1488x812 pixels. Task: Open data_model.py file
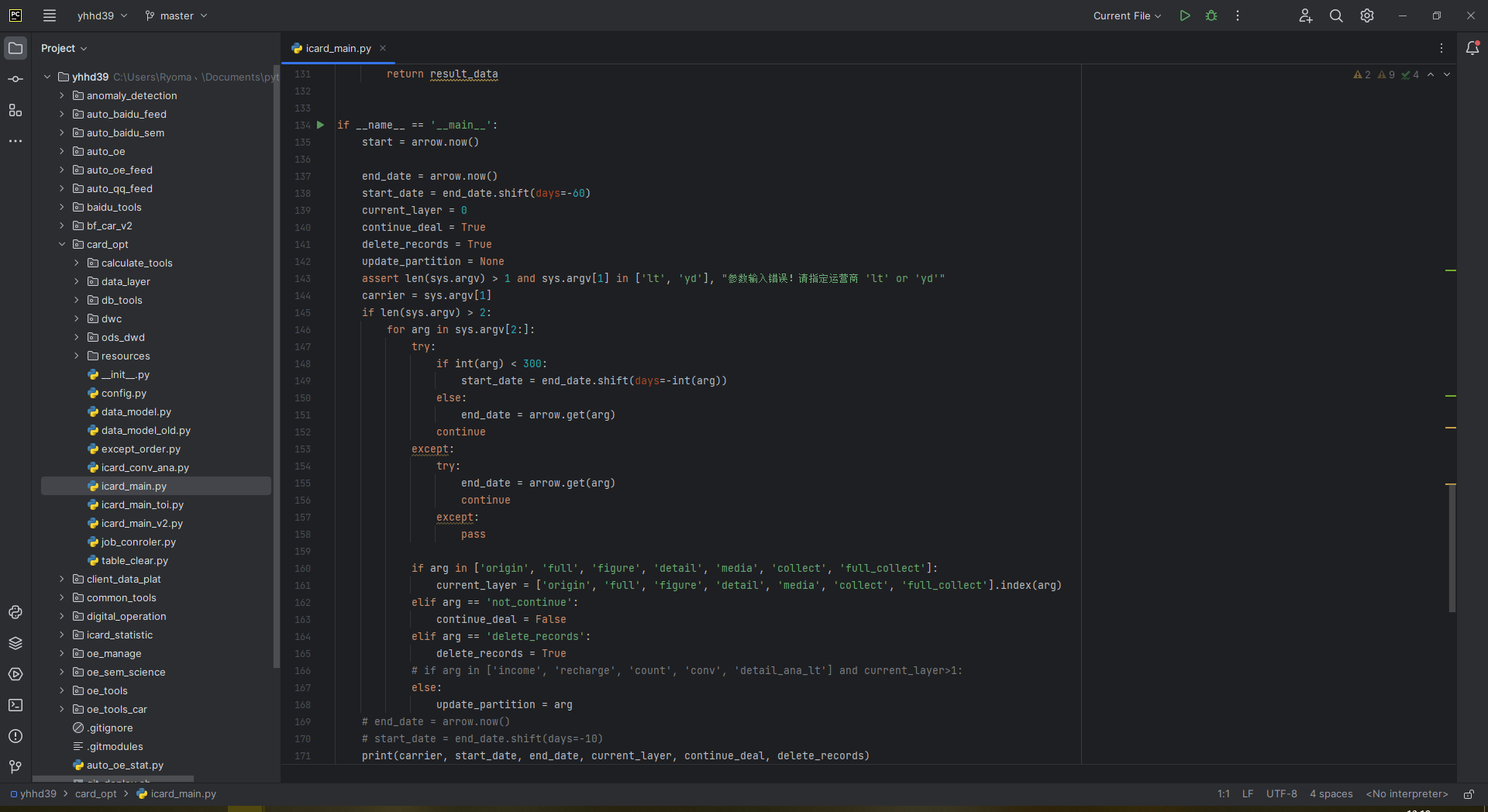click(136, 411)
